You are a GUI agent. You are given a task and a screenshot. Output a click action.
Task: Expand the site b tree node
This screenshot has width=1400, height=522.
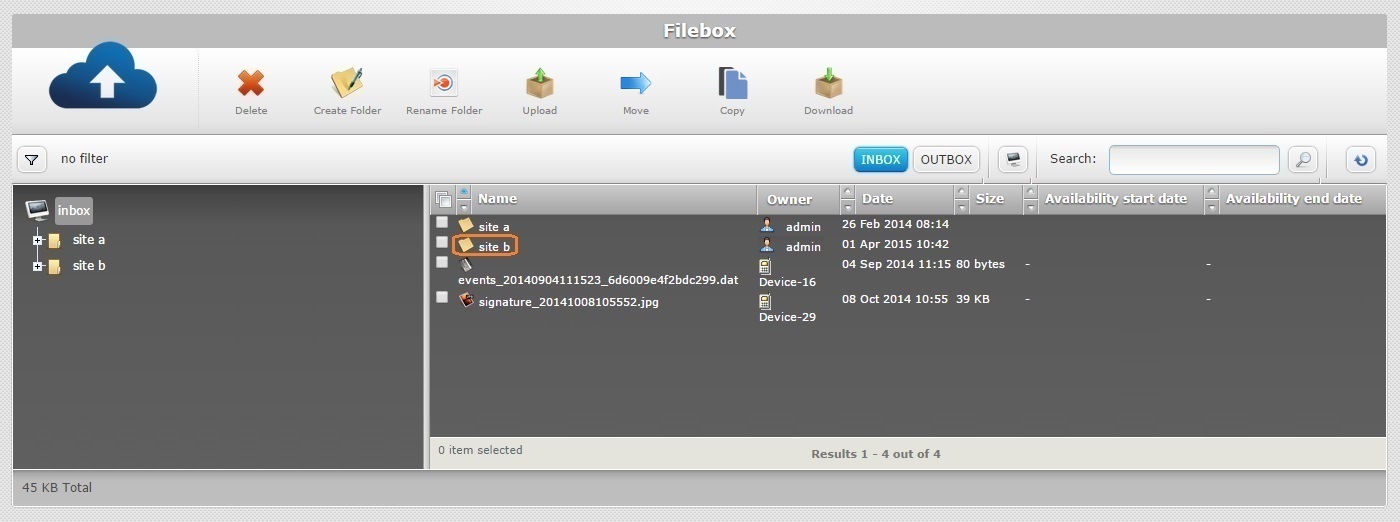pos(38,267)
